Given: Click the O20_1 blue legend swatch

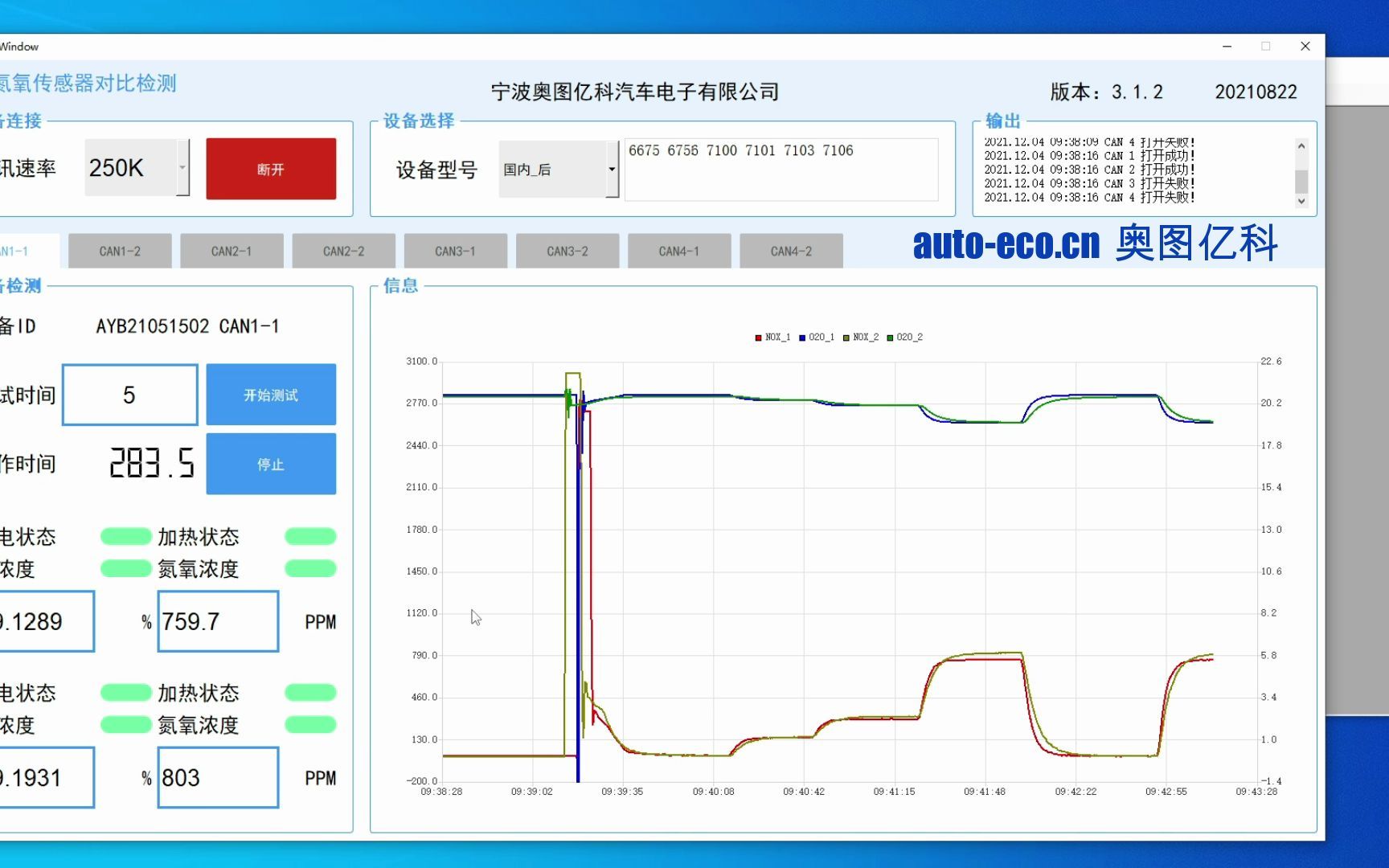Looking at the screenshot, I should (802, 338).
